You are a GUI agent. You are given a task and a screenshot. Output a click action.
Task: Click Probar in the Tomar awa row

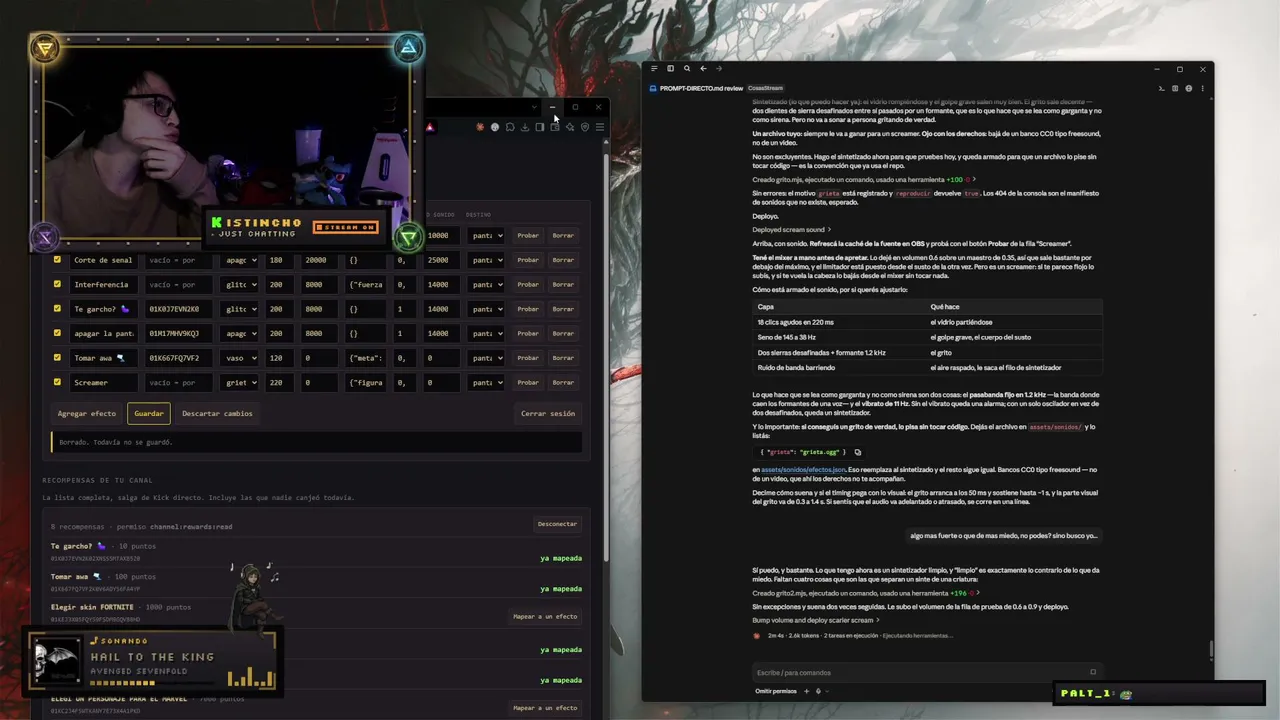click(528, 357)
